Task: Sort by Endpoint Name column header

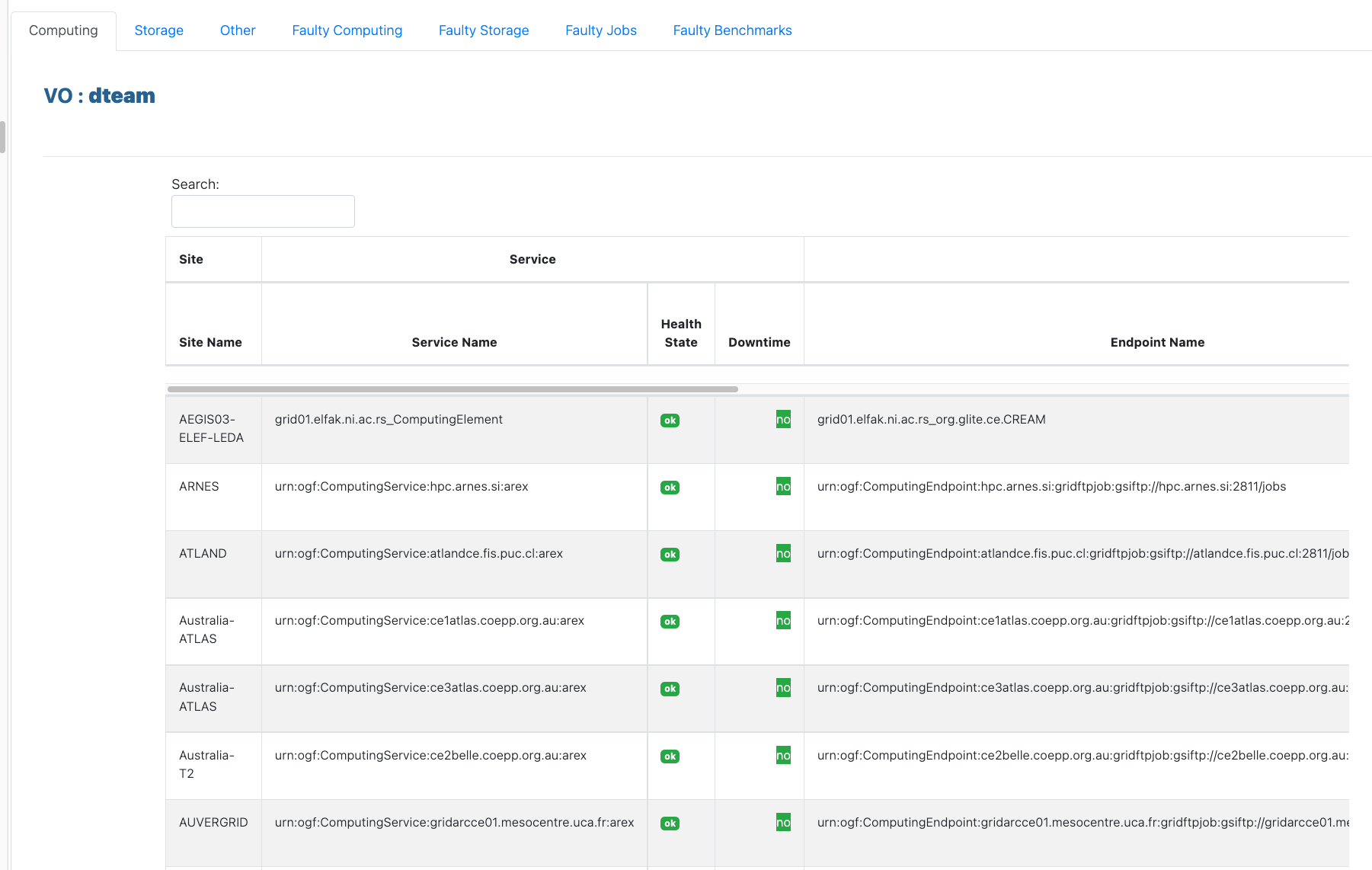Action: click(x=1156, y=342)
